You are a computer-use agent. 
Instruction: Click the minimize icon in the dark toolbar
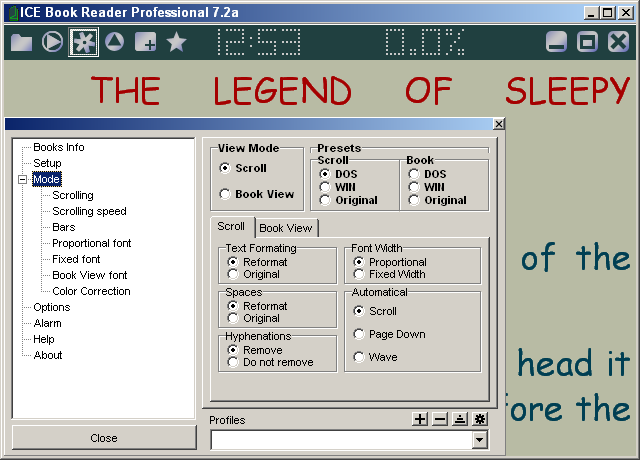point(556,42)
